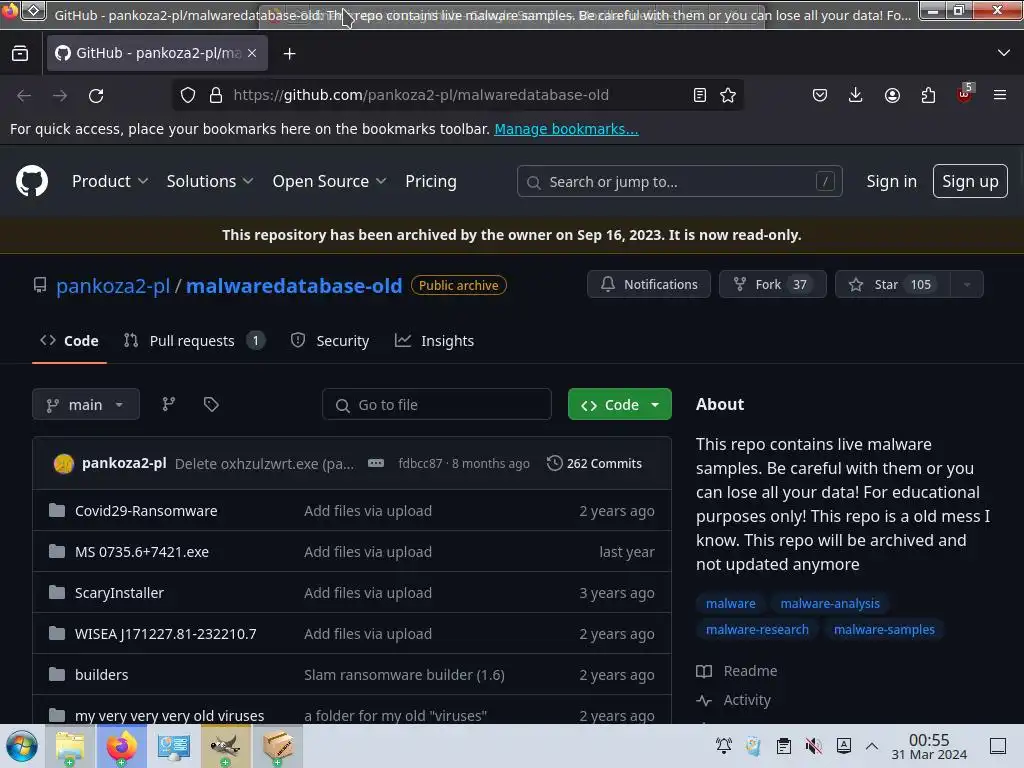This screenshot has height=768, width=1024.
Task: Open commit hash fdbcc87
Action: tap(420, 463)
